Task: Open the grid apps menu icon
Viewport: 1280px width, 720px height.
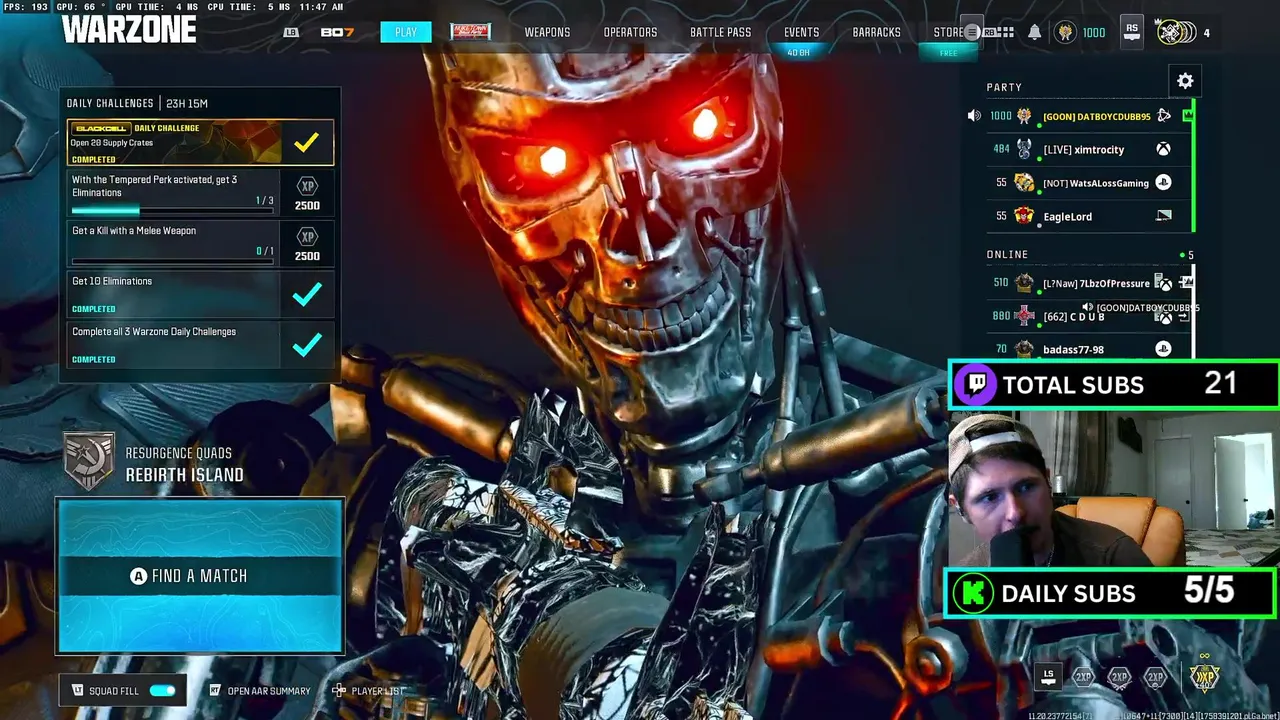Action: point(1007,32)
